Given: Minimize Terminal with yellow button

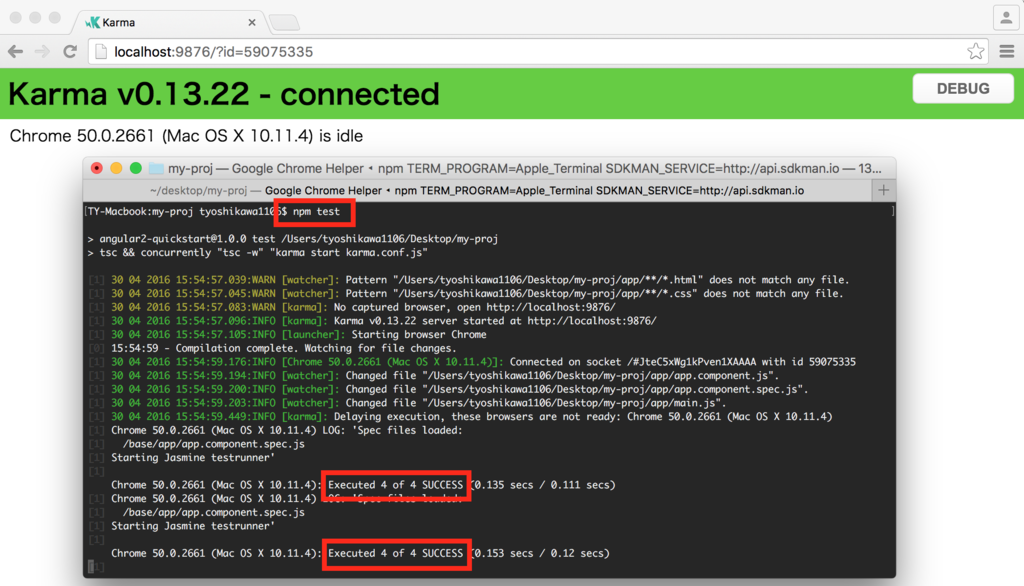Looking at the screenshot, I should pyautogui.click(x=116, y=169).
